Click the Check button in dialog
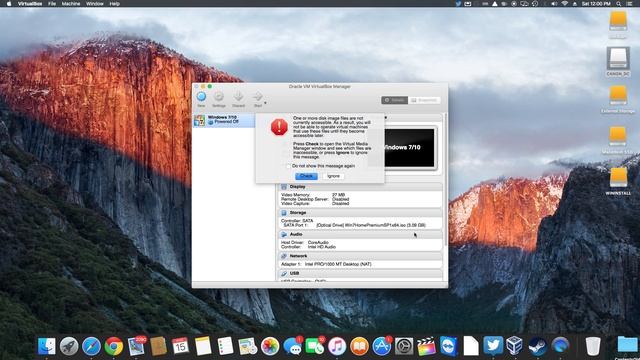This screenshot has height=360, width=640. (x=306, y=176)
